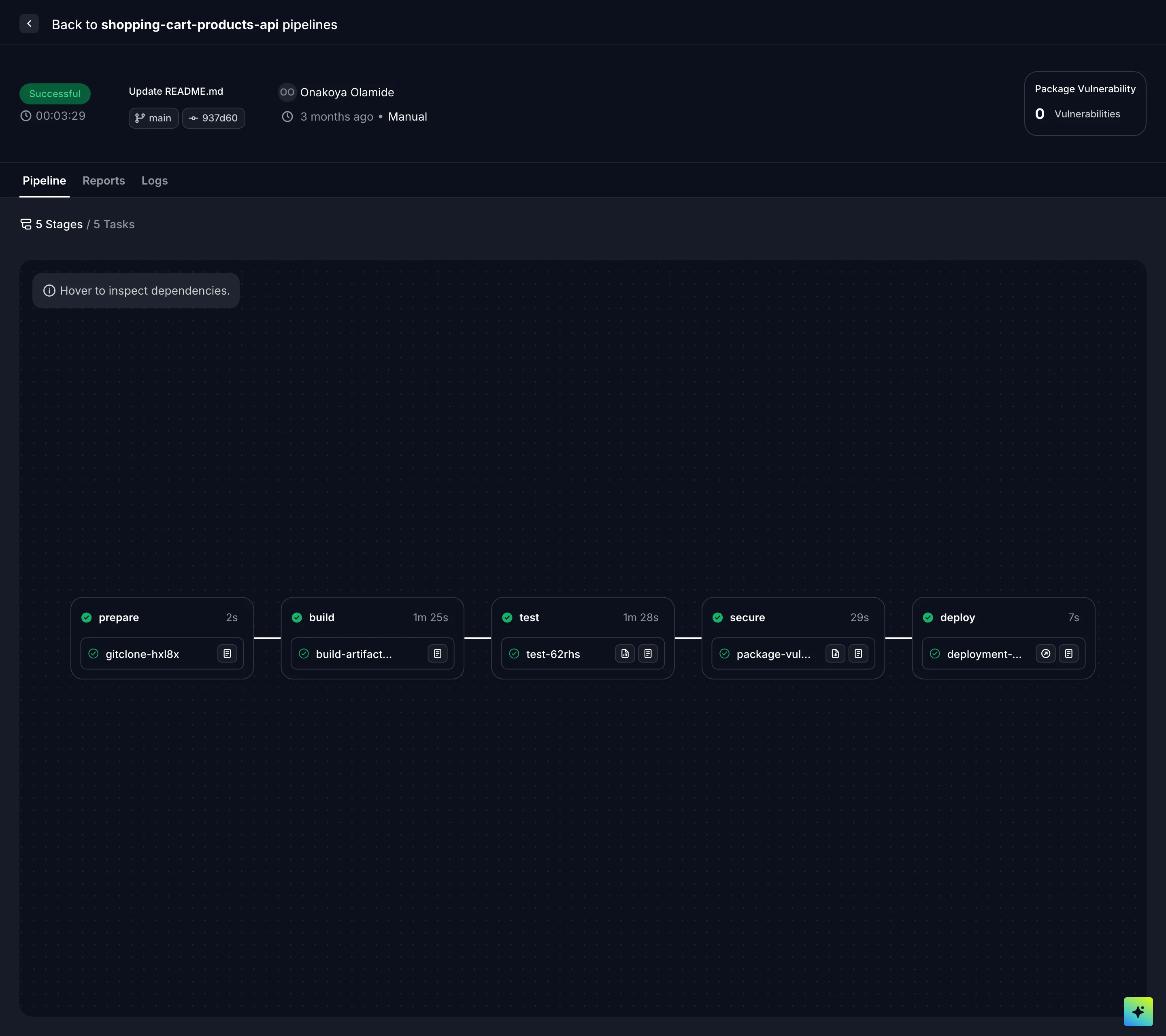Click the OO user avatar
Screen dimensions: 1166x1036
click(x=287, y=92)
